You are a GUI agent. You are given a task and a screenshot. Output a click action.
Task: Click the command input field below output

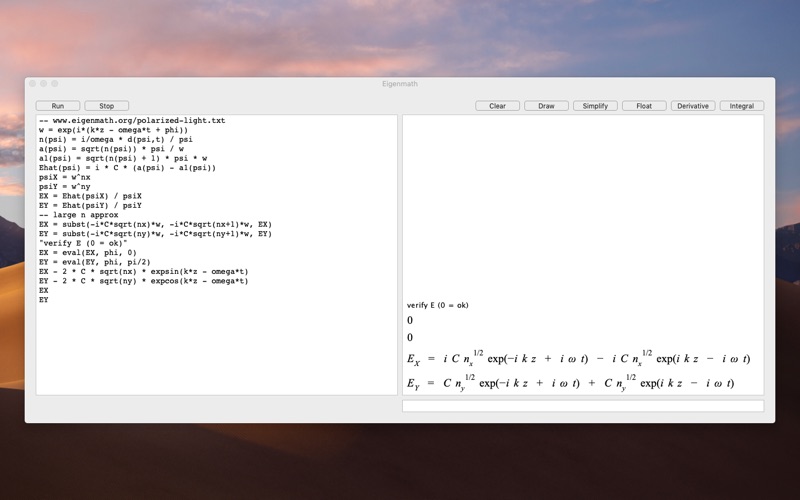(x=583, y=406)
